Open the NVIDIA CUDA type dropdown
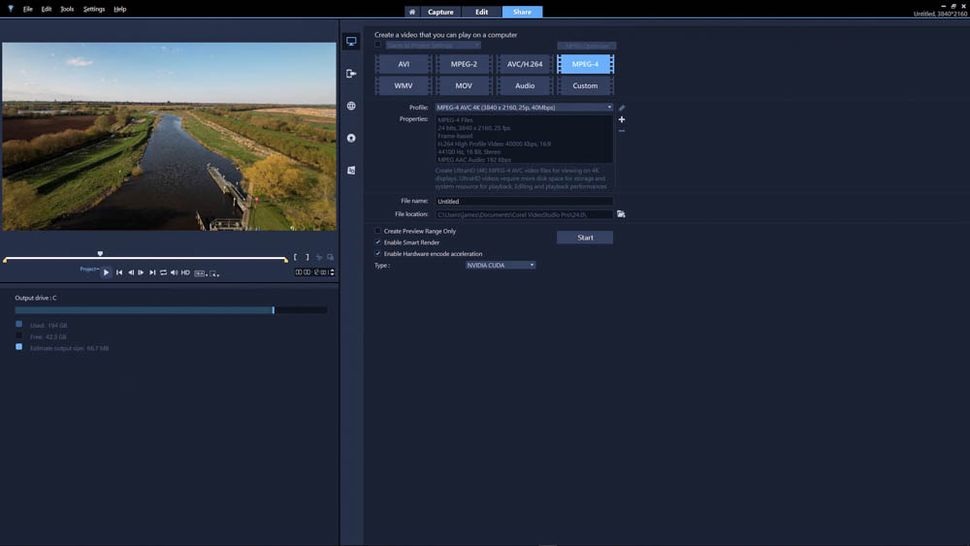The width and height of the screenshot is (970, 546). point(500,265)
